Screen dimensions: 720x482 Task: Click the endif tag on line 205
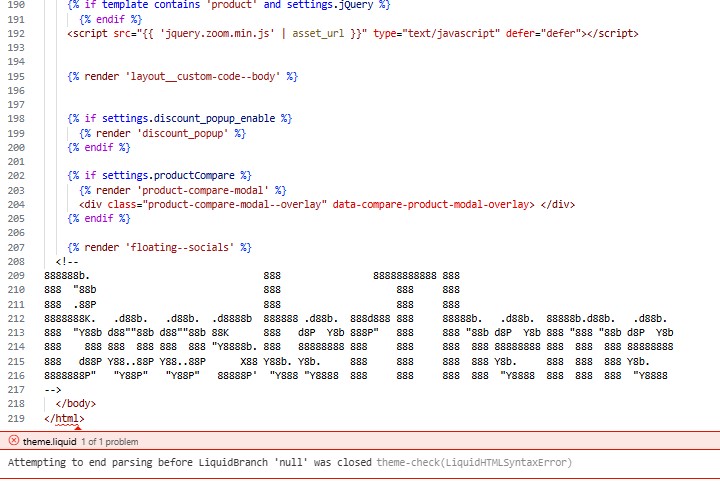click(x=99, y=218)
